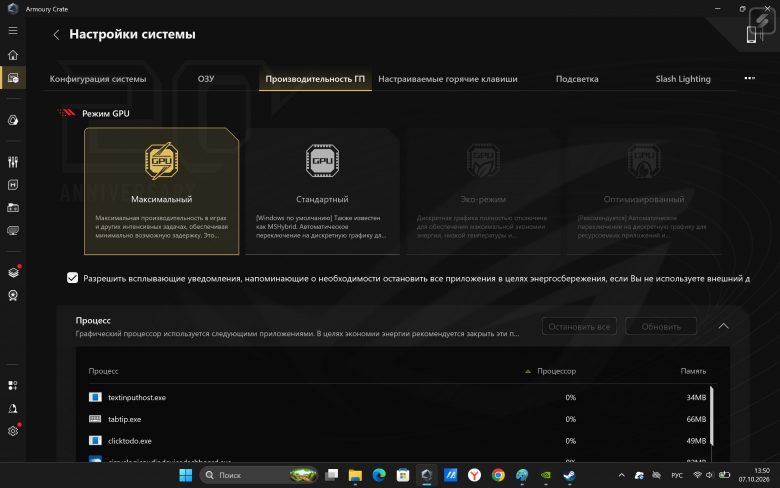The width and height of the screenshot is (780, 488).
Task: Click the Память column header
Action: [693, 371]
